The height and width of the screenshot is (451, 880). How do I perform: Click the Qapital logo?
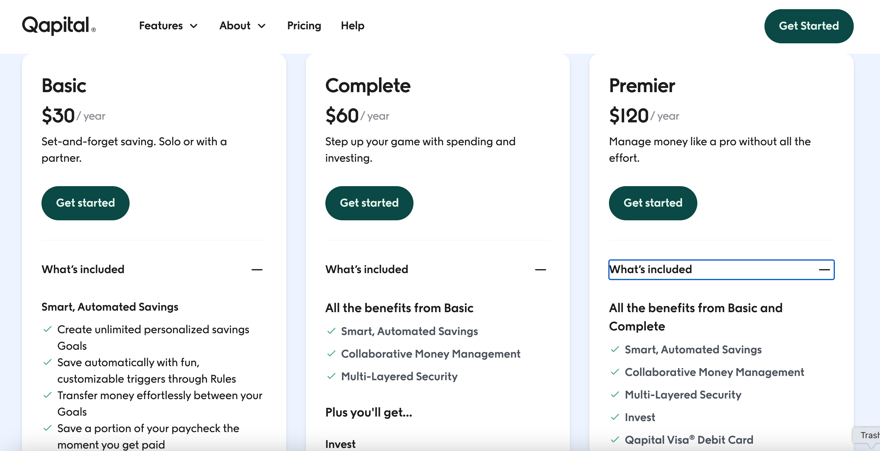[x=58, y=26]
